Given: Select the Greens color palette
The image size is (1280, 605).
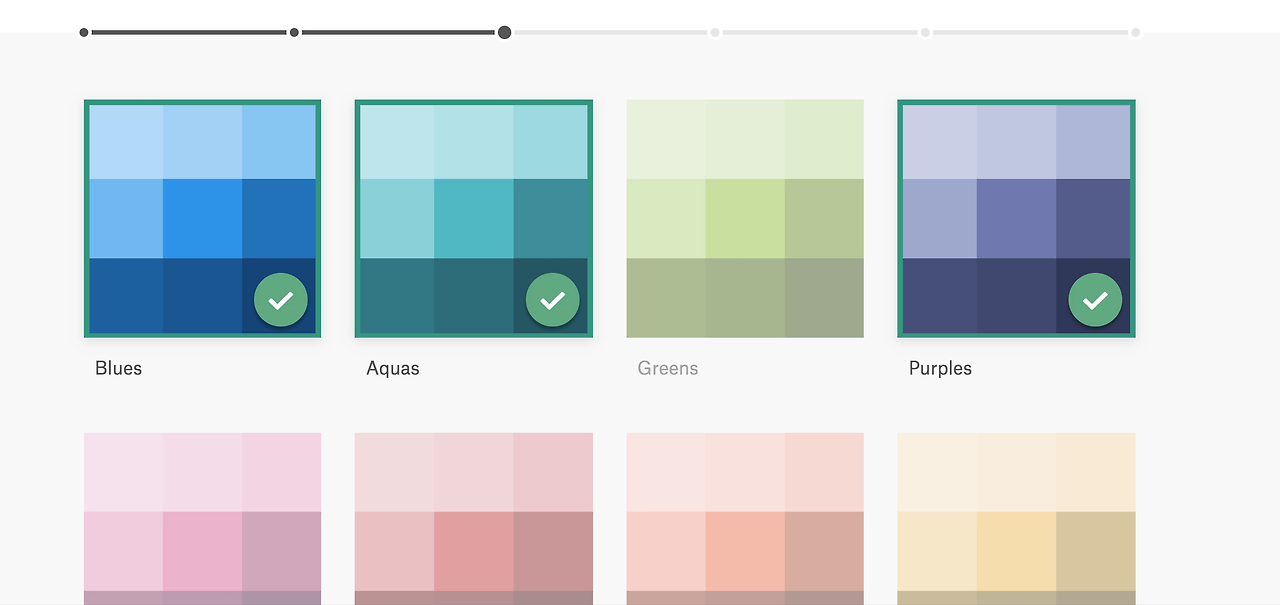Looking at the screenshot, I should tap(745, 218).
